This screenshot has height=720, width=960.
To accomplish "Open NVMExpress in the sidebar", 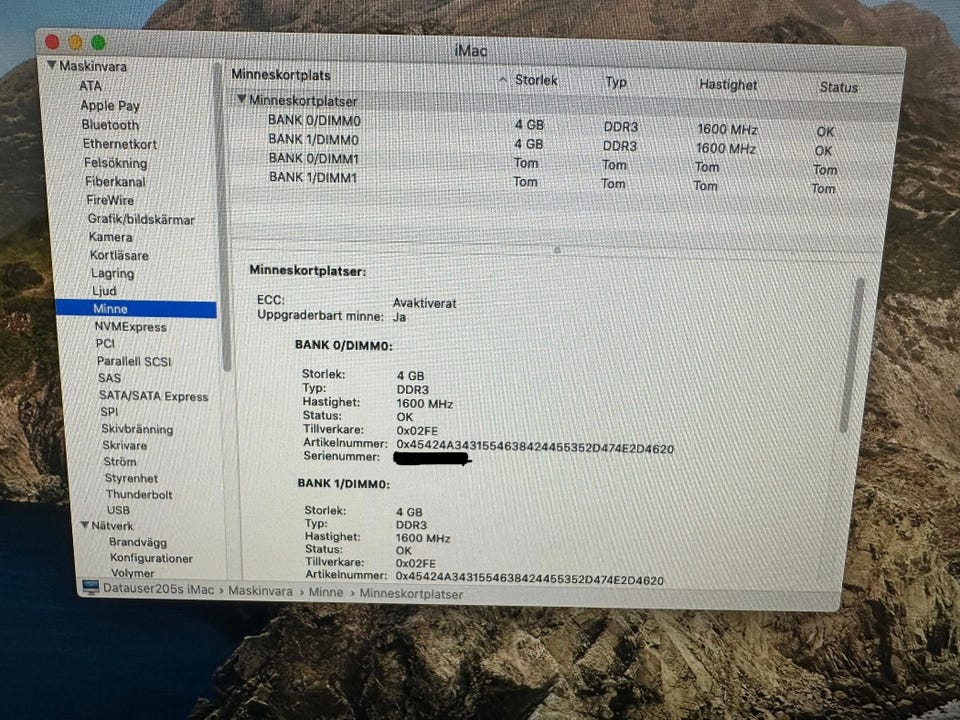I will pyautogui.click(x=130, y=327).
